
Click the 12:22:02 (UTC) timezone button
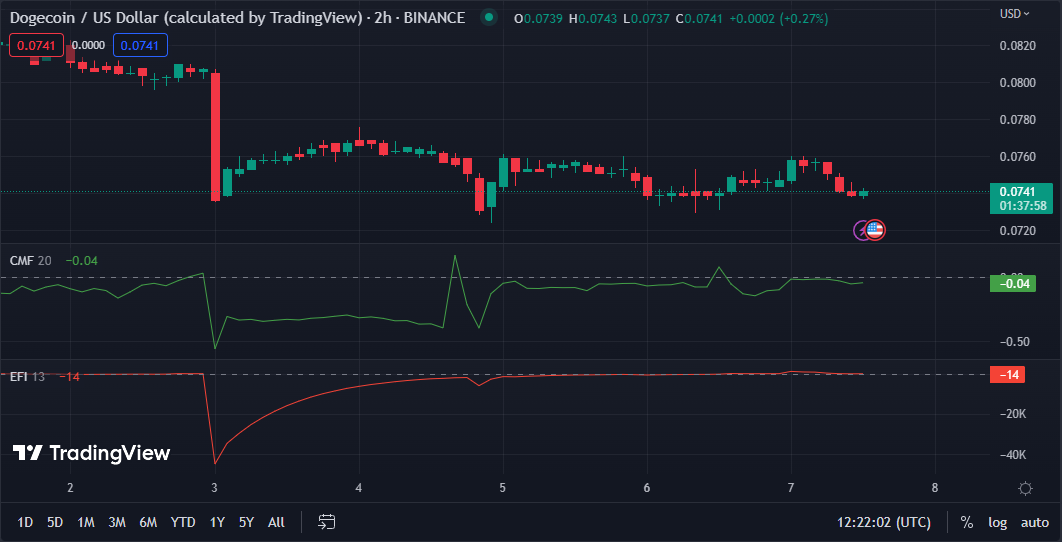(884, 522)
